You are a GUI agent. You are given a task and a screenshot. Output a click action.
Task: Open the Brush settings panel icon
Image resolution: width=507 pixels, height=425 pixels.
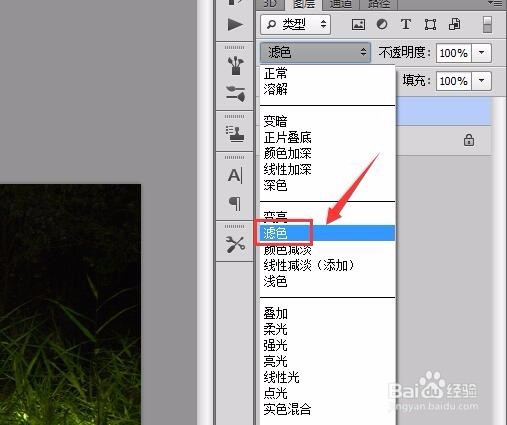pos(235,94)
